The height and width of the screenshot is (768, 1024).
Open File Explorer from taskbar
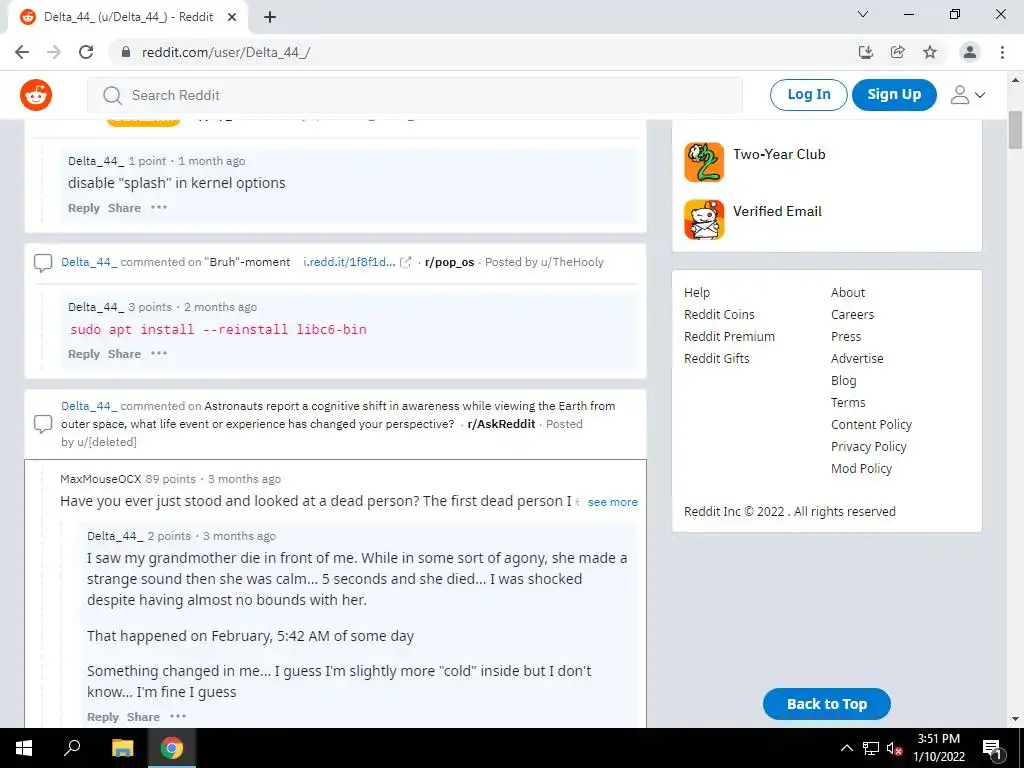122,748
